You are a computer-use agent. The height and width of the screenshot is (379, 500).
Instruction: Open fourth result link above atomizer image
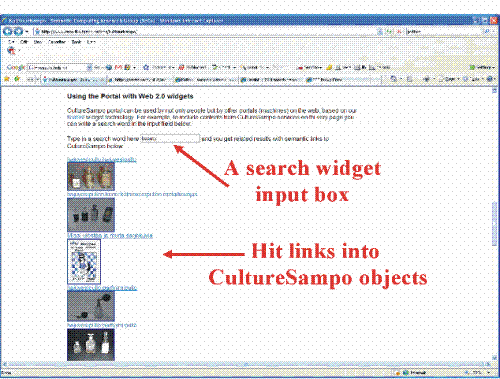click(102, 287)
